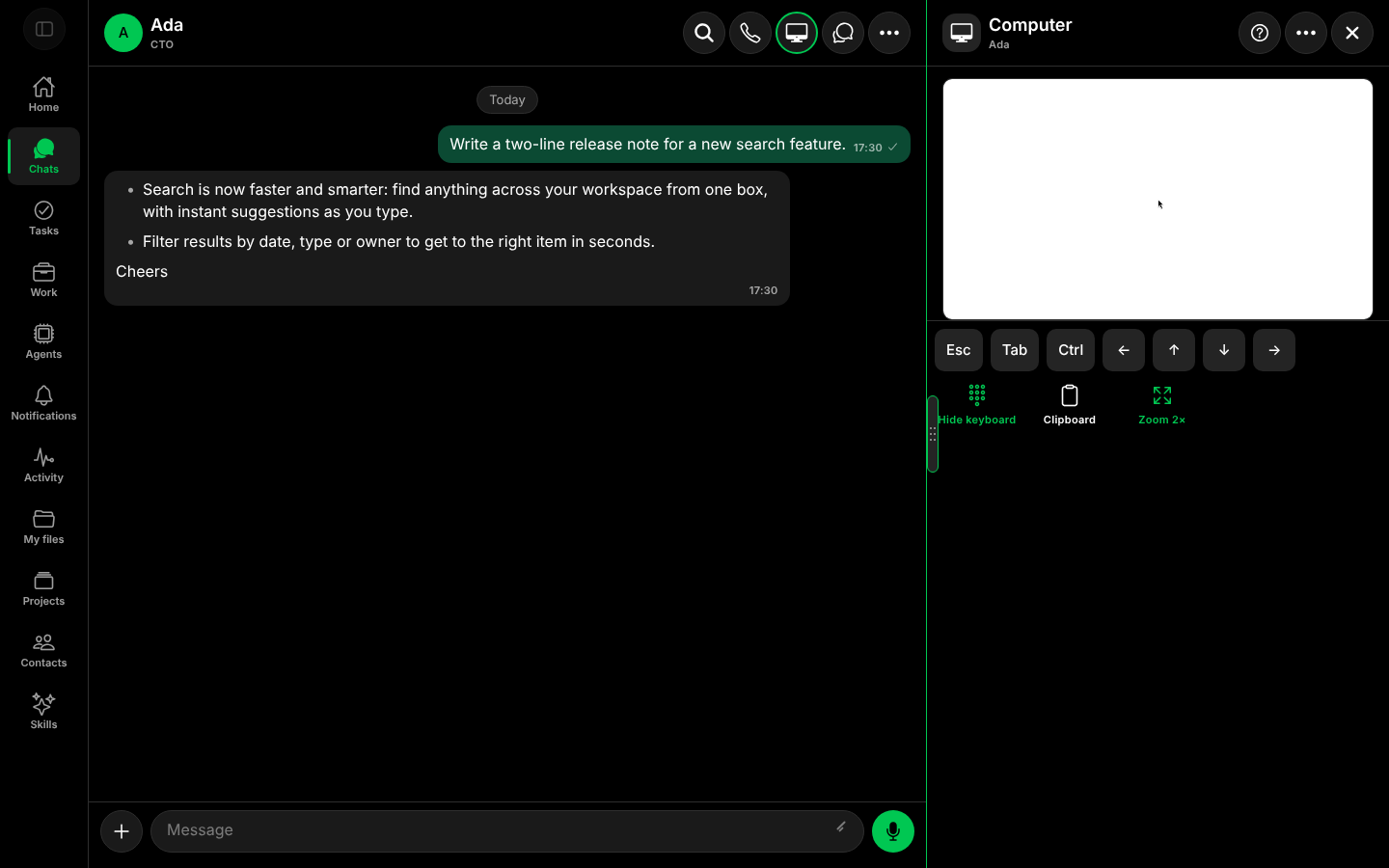Hide the on-screen keyboard

coord(977,405)
